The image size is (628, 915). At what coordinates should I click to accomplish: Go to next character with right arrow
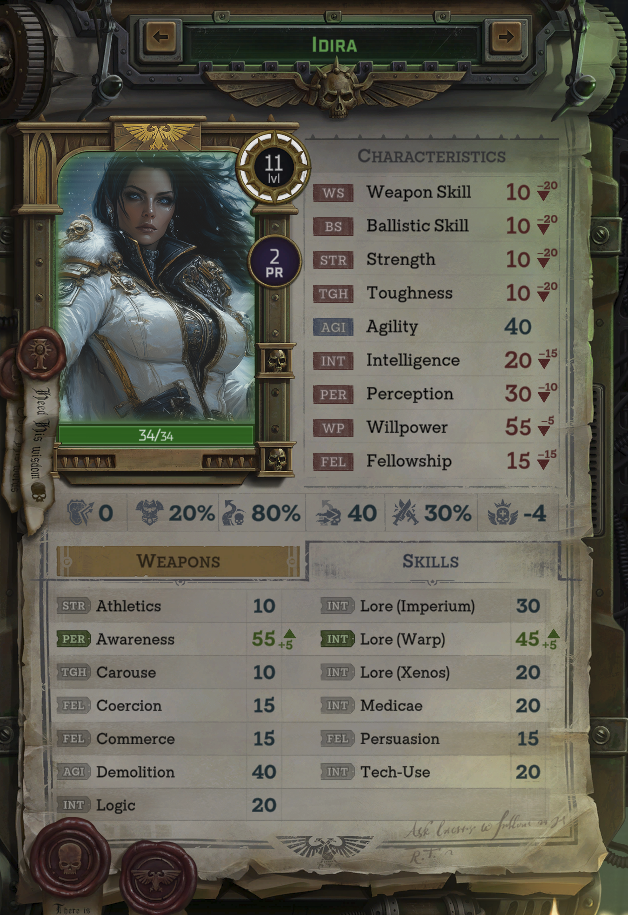click(505, 37)
